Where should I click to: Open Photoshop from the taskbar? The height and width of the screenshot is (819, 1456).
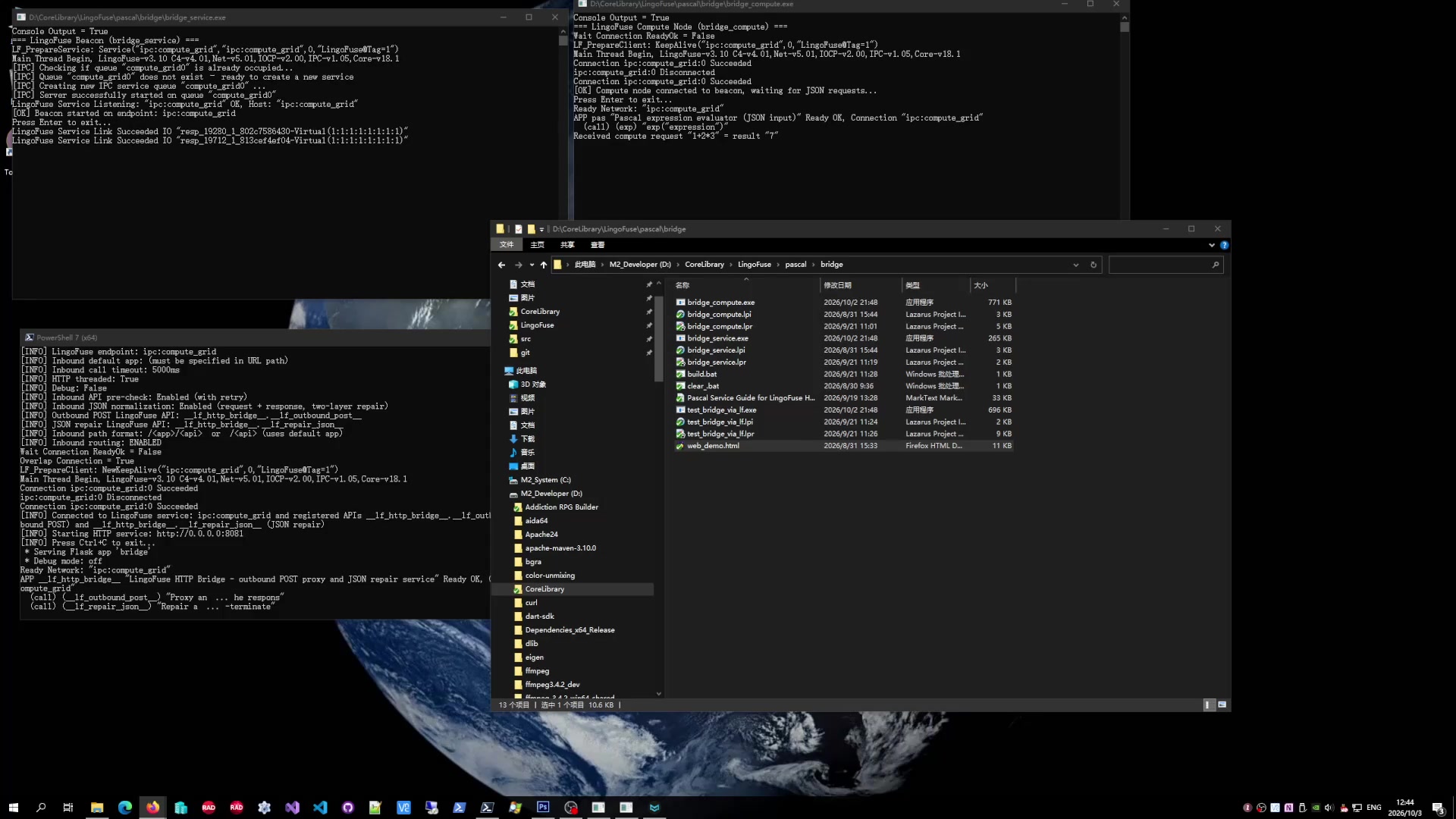[543, 808]
